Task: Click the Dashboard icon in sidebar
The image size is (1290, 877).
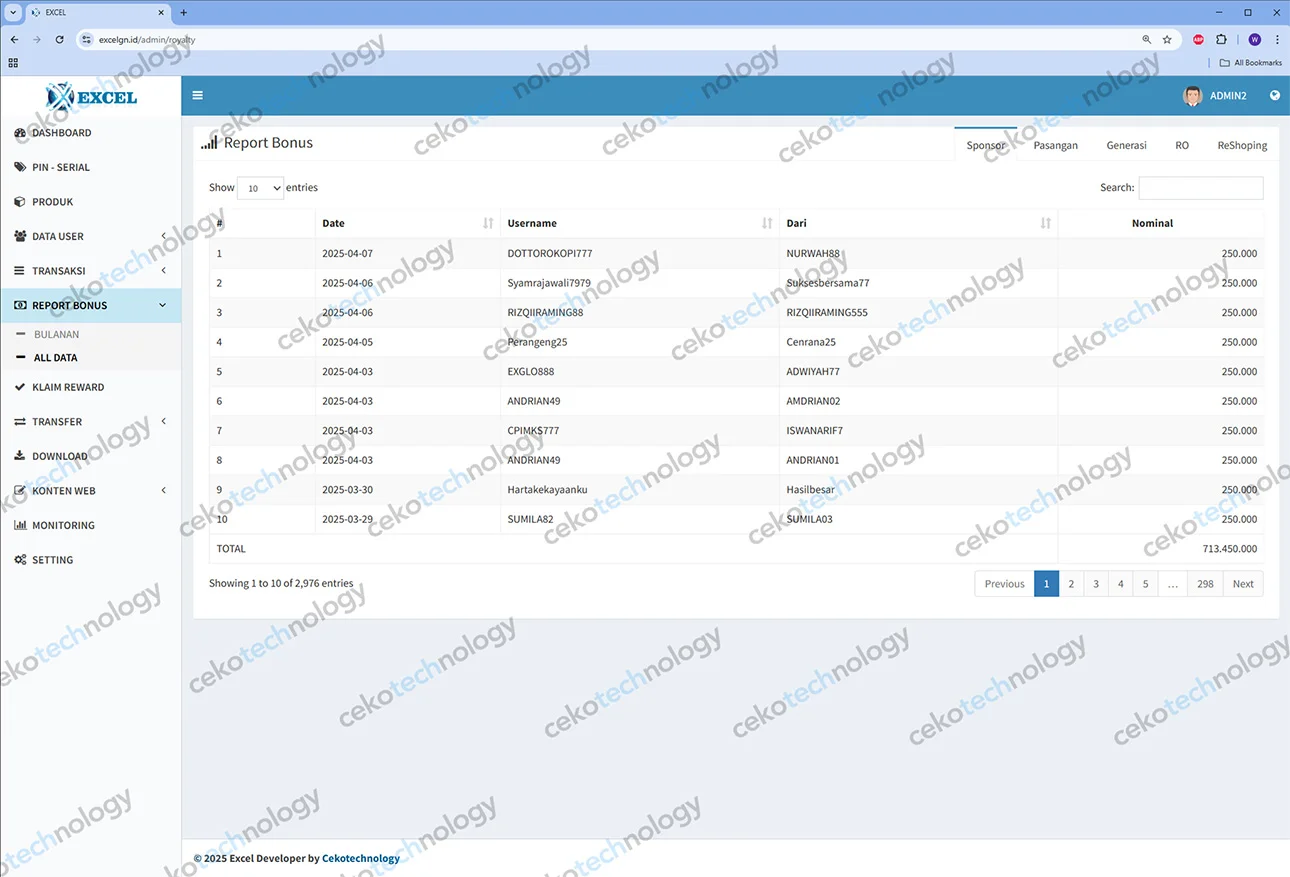Action: (x=20, y=133)
